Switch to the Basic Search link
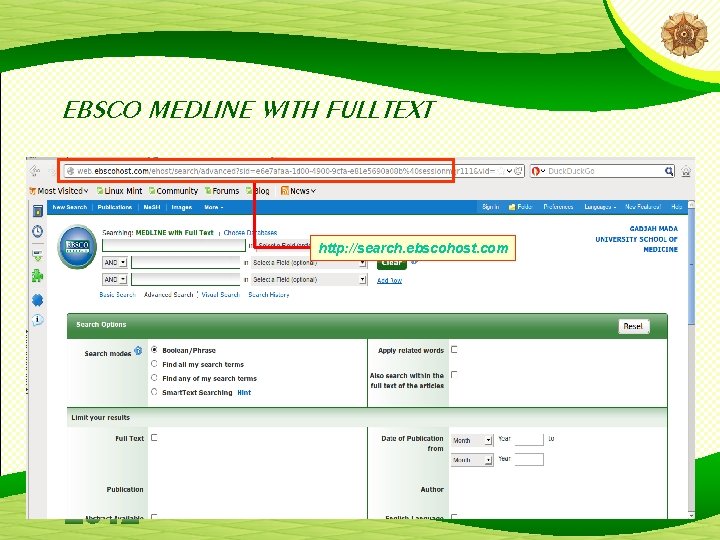The height and width of the screenshot is (540, 720). point(118,294)
